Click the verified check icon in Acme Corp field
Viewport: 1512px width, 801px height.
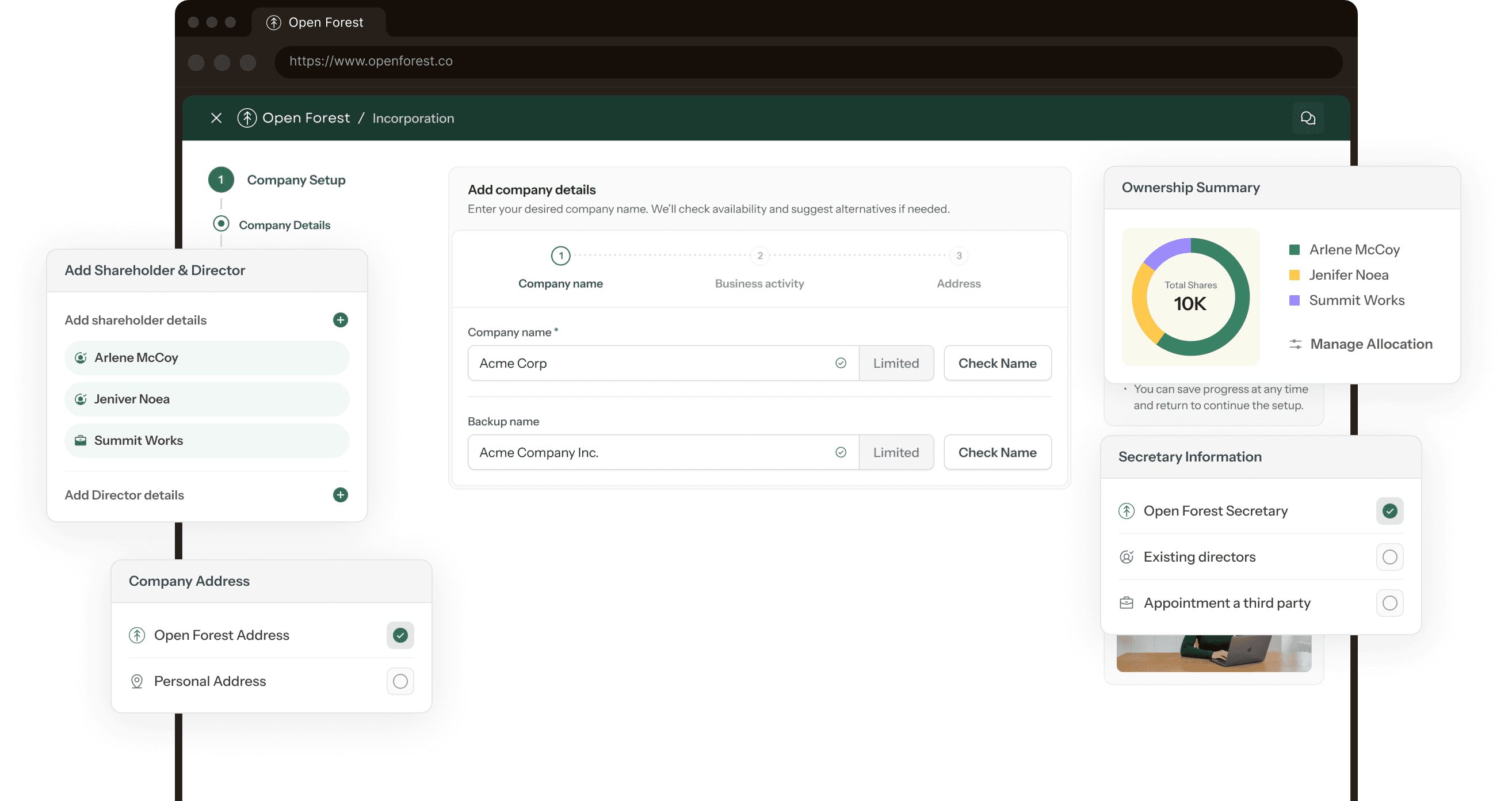841,363
